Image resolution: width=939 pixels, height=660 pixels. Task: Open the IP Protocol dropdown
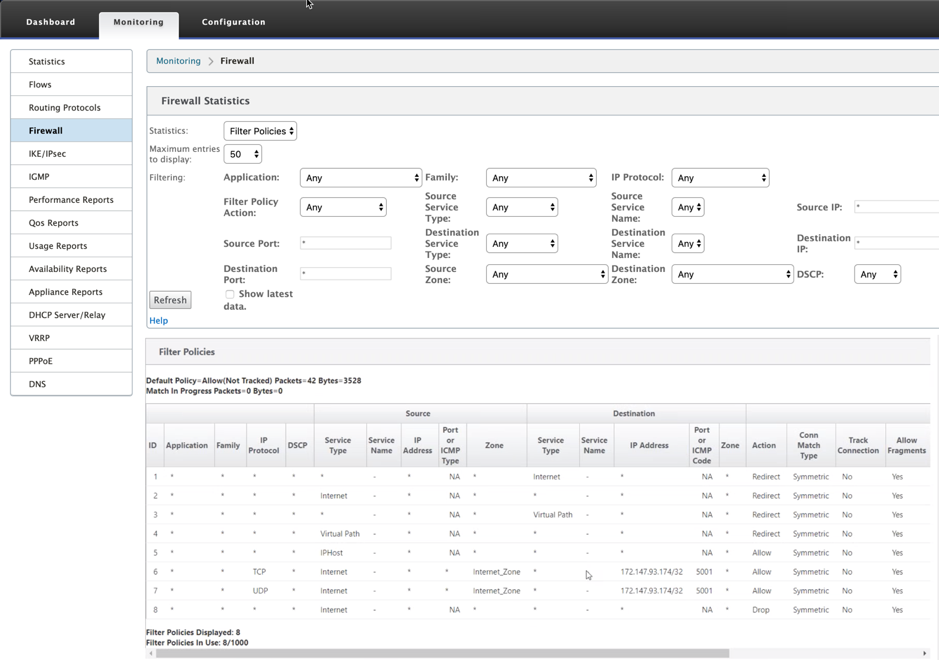click(720, 178)
